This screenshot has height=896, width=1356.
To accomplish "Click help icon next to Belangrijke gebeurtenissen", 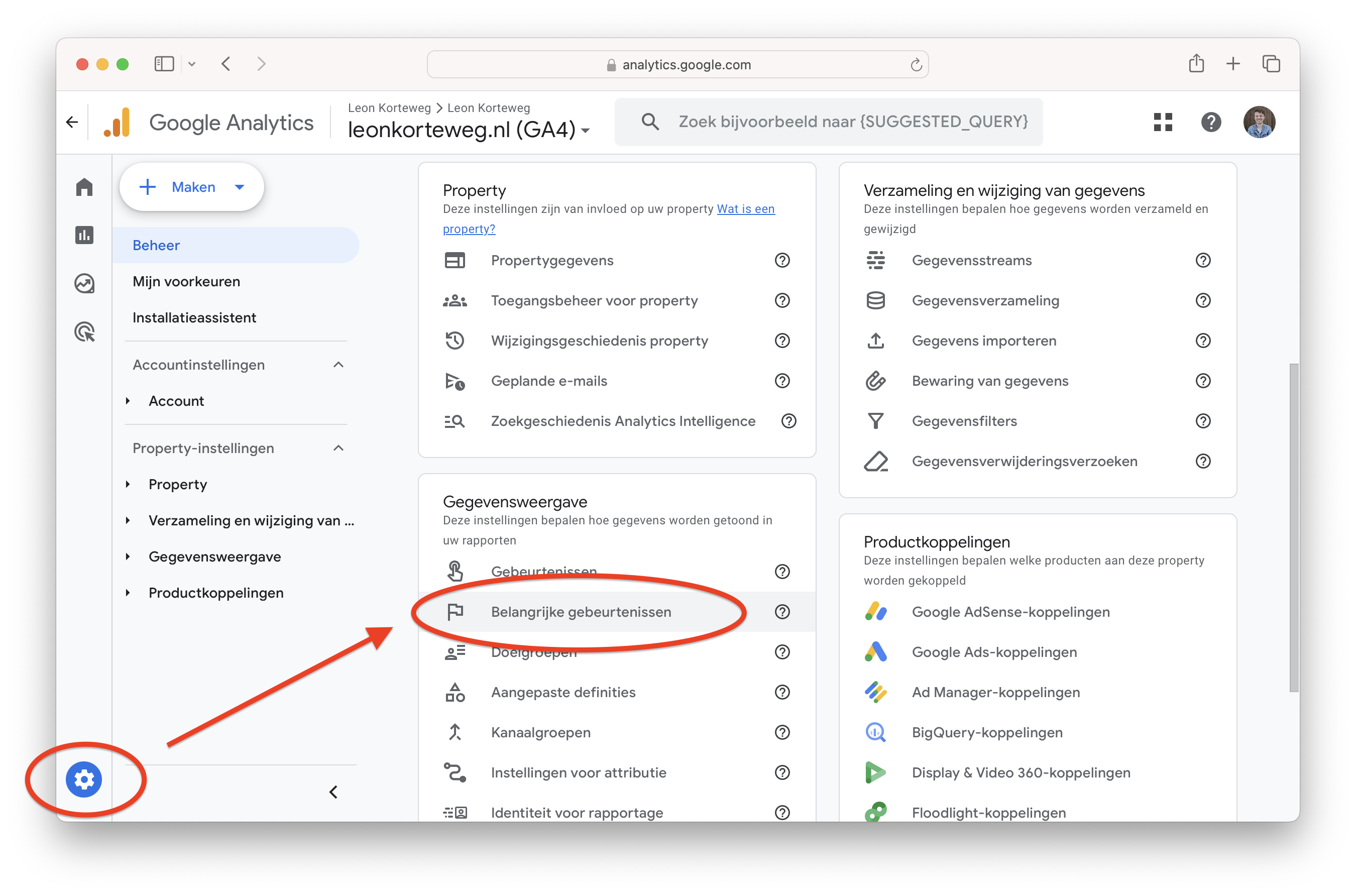I will pyautogui.click(x=782, y=612).
